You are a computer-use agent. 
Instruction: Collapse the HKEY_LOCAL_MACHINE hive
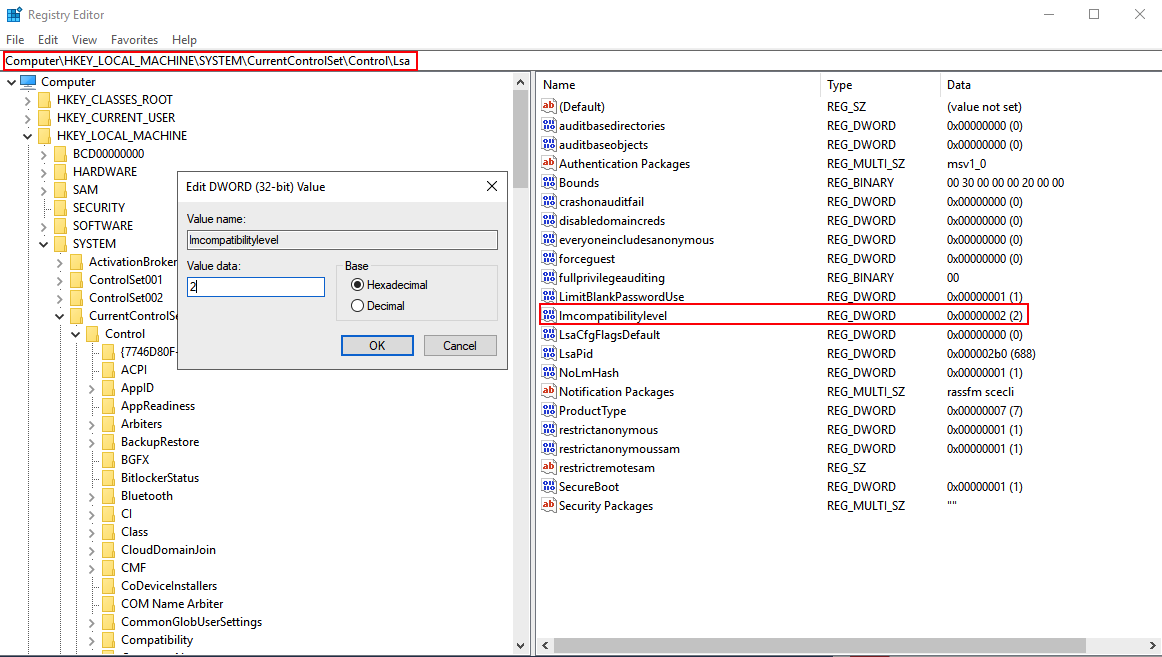tap(27, 136)
